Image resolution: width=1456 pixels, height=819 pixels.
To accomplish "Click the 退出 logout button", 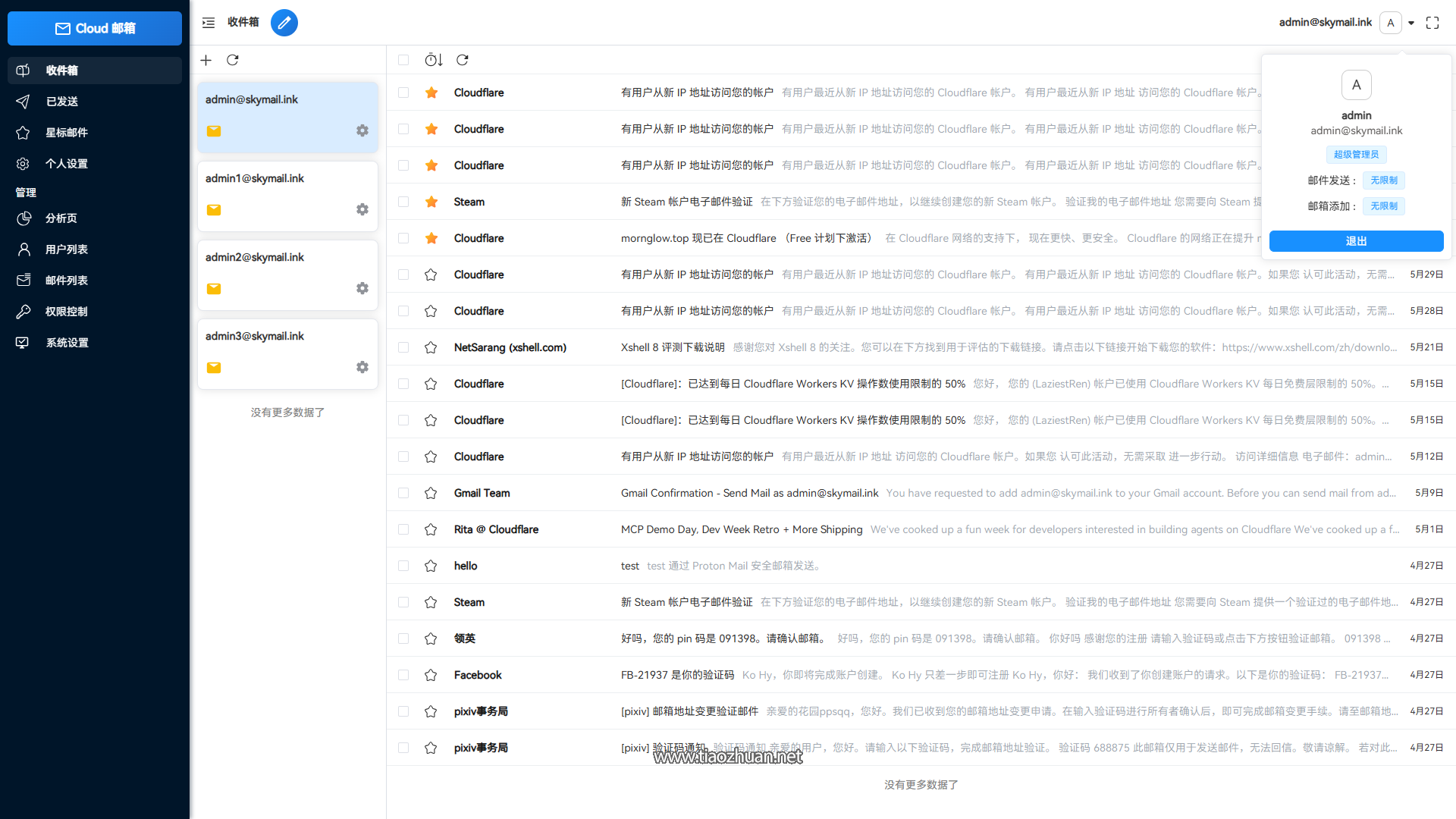I will [1355, 241].
